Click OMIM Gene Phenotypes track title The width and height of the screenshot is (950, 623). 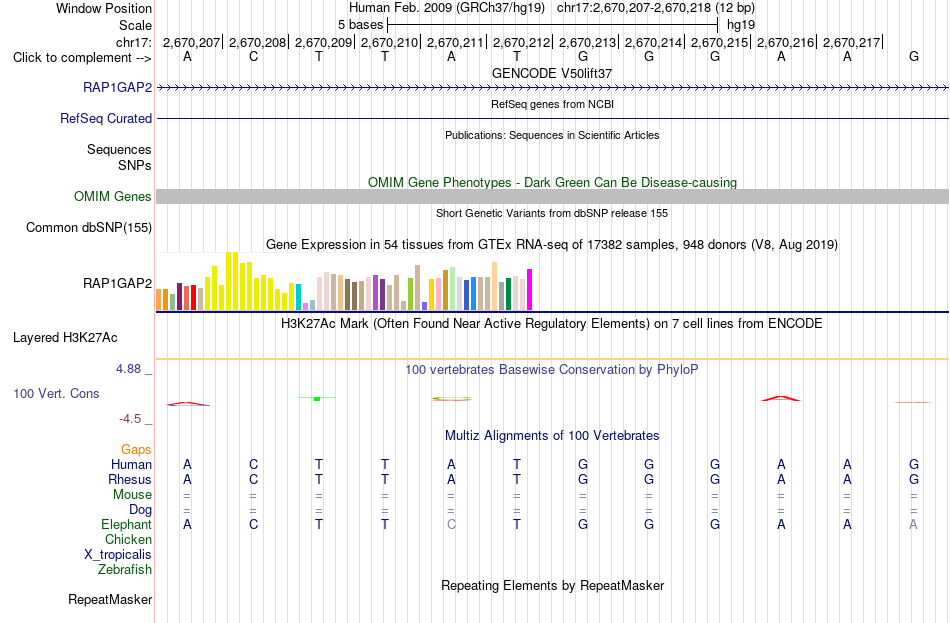[552, 182]
